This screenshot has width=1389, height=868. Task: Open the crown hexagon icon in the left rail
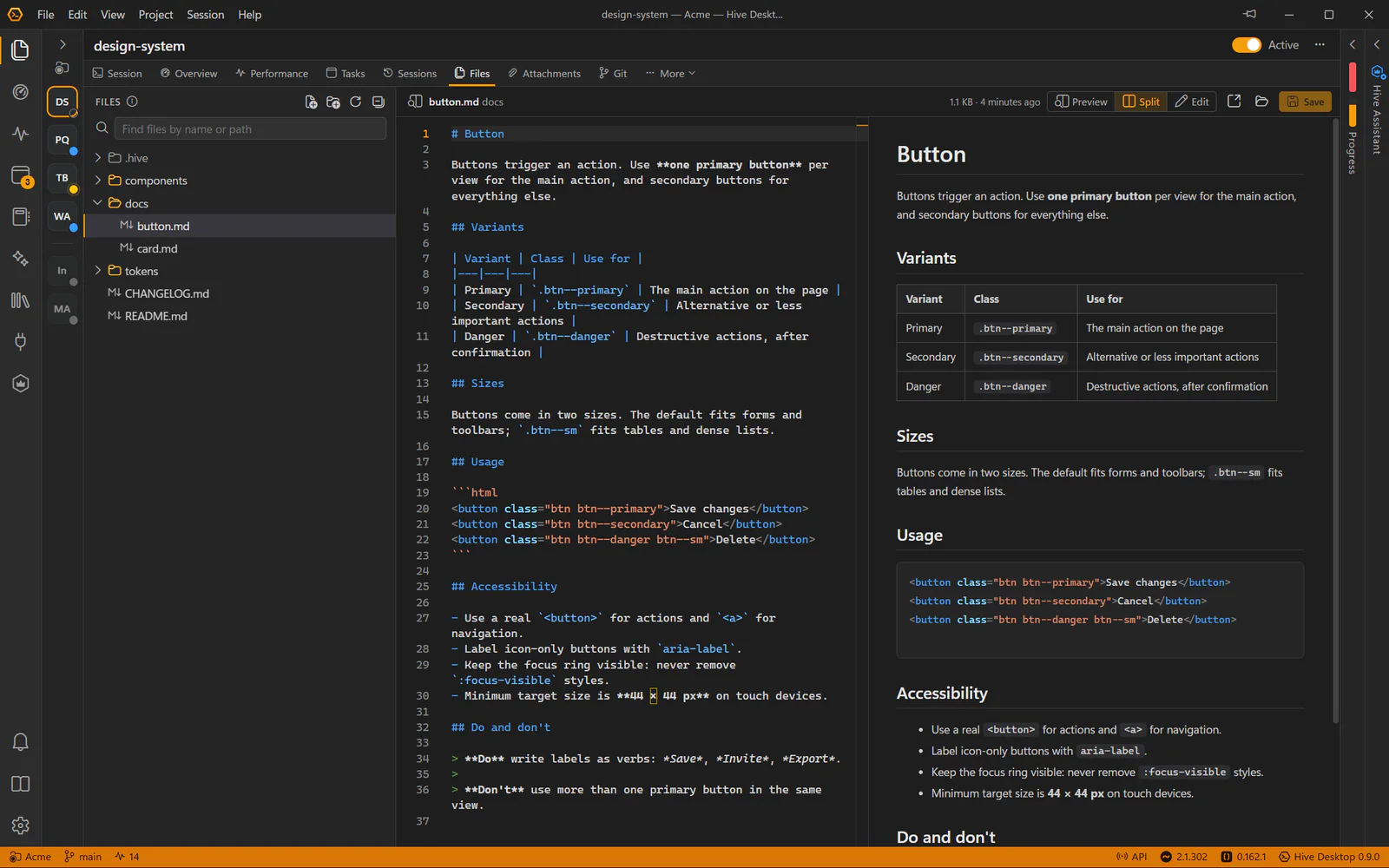[20, 384]
